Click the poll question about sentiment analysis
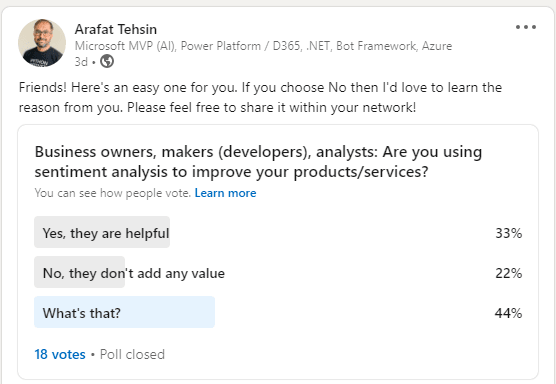Image resolution: width=556 pixels, height=384 pixels. coord(258,162)
